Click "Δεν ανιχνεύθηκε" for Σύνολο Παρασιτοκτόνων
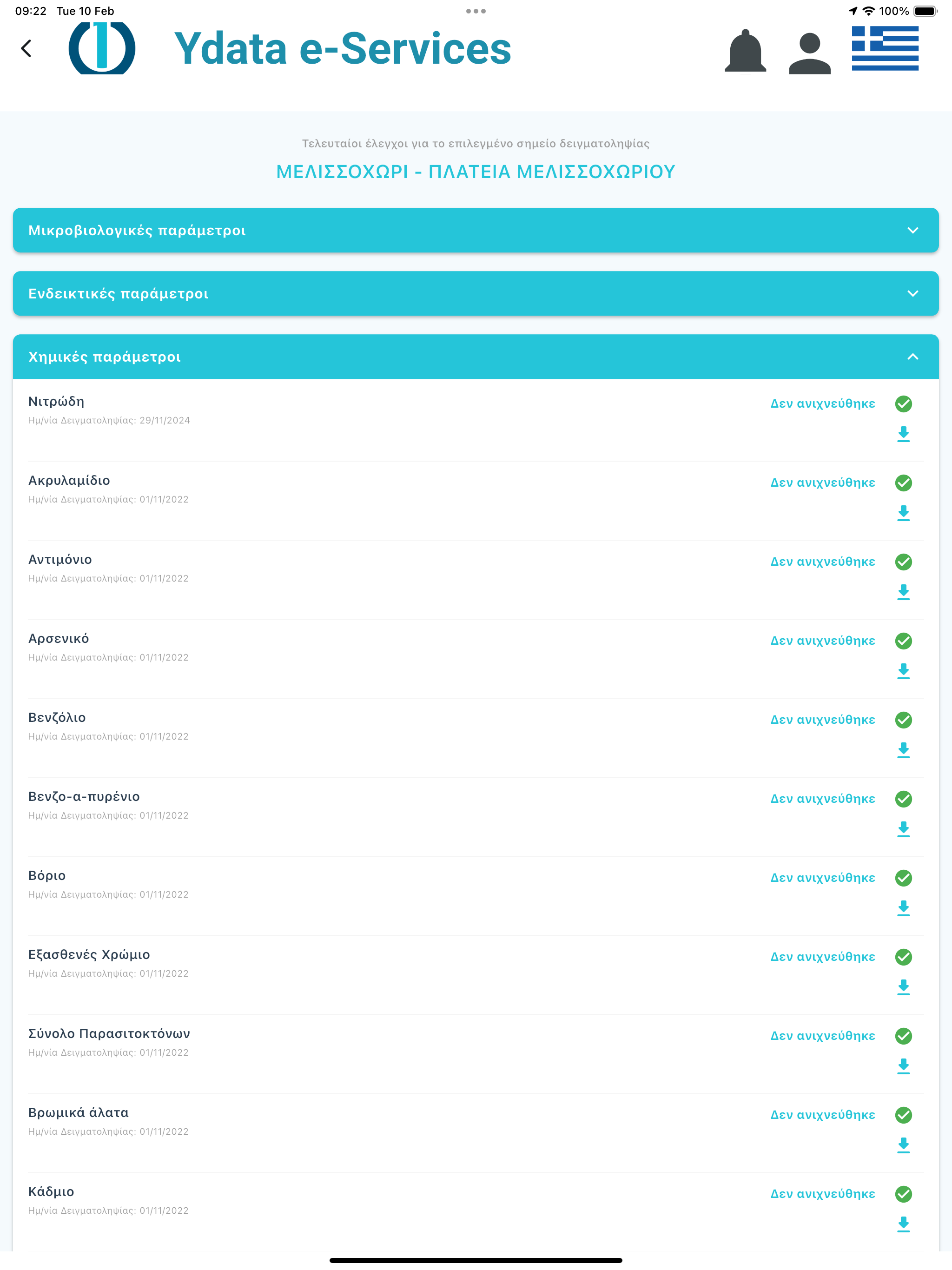 click(x=822, y=1036)
